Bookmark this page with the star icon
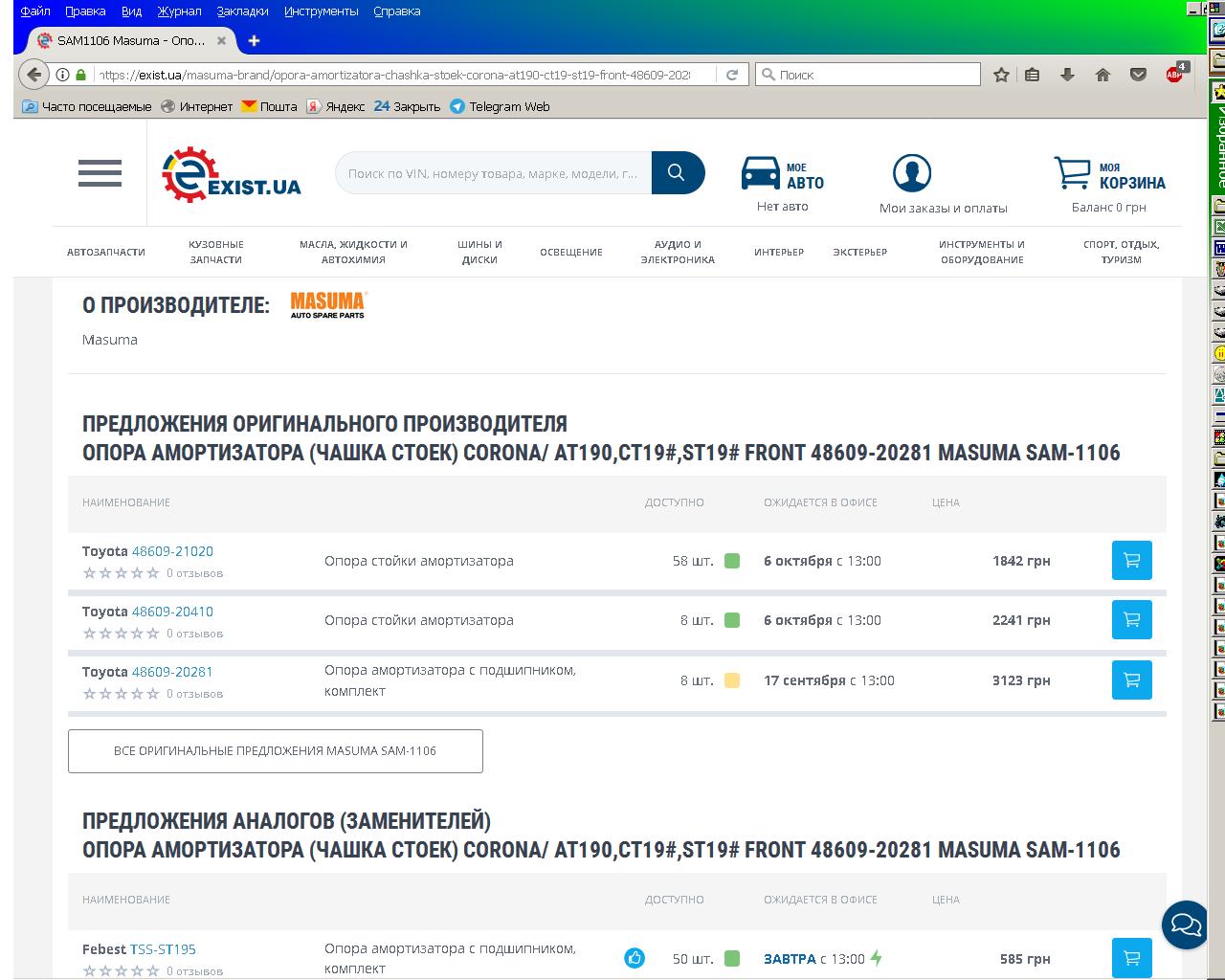Screen dimensions: 1225x980 click(1001, 75)
